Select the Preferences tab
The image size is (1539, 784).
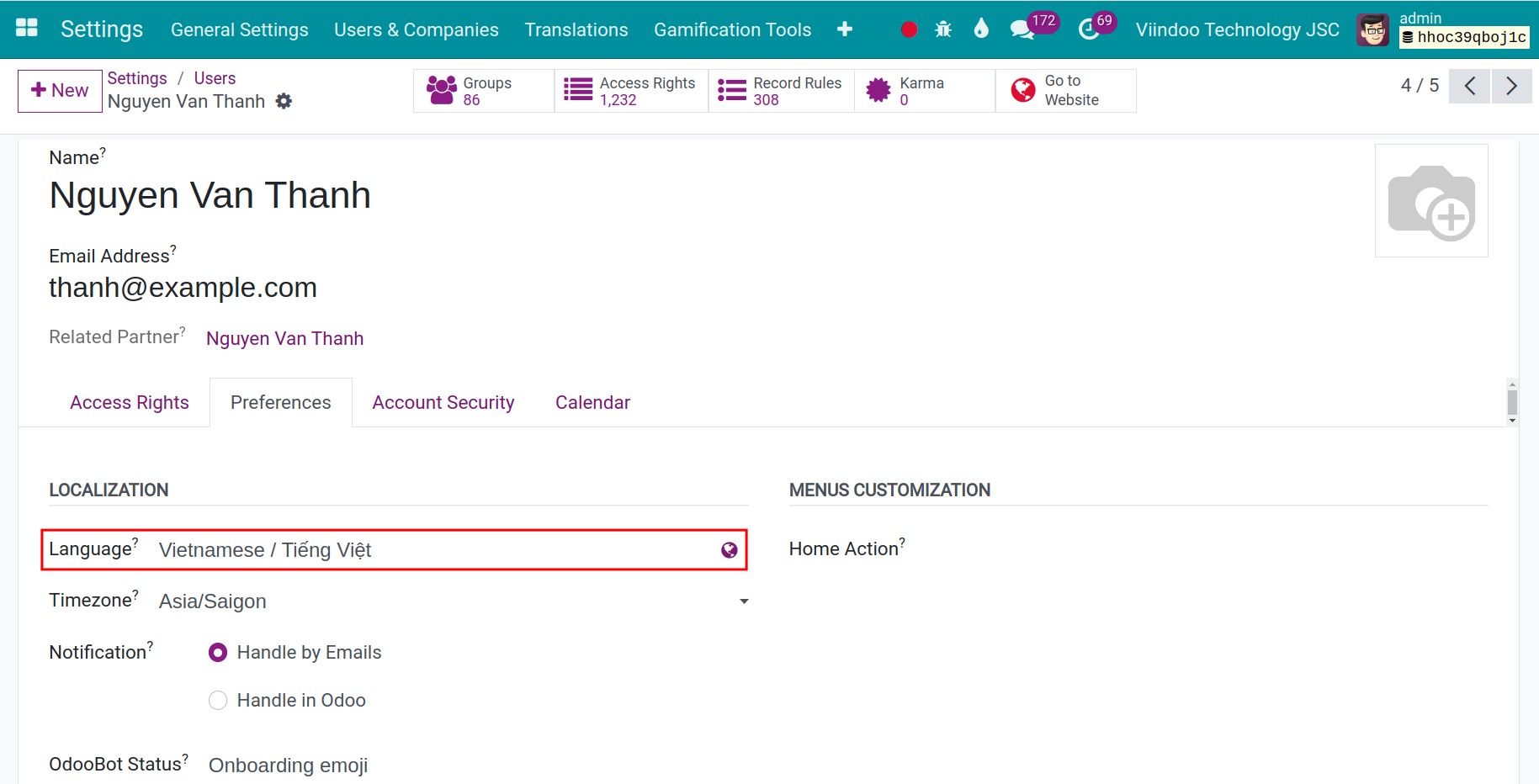pyautogui.click(x=281, y=403)
